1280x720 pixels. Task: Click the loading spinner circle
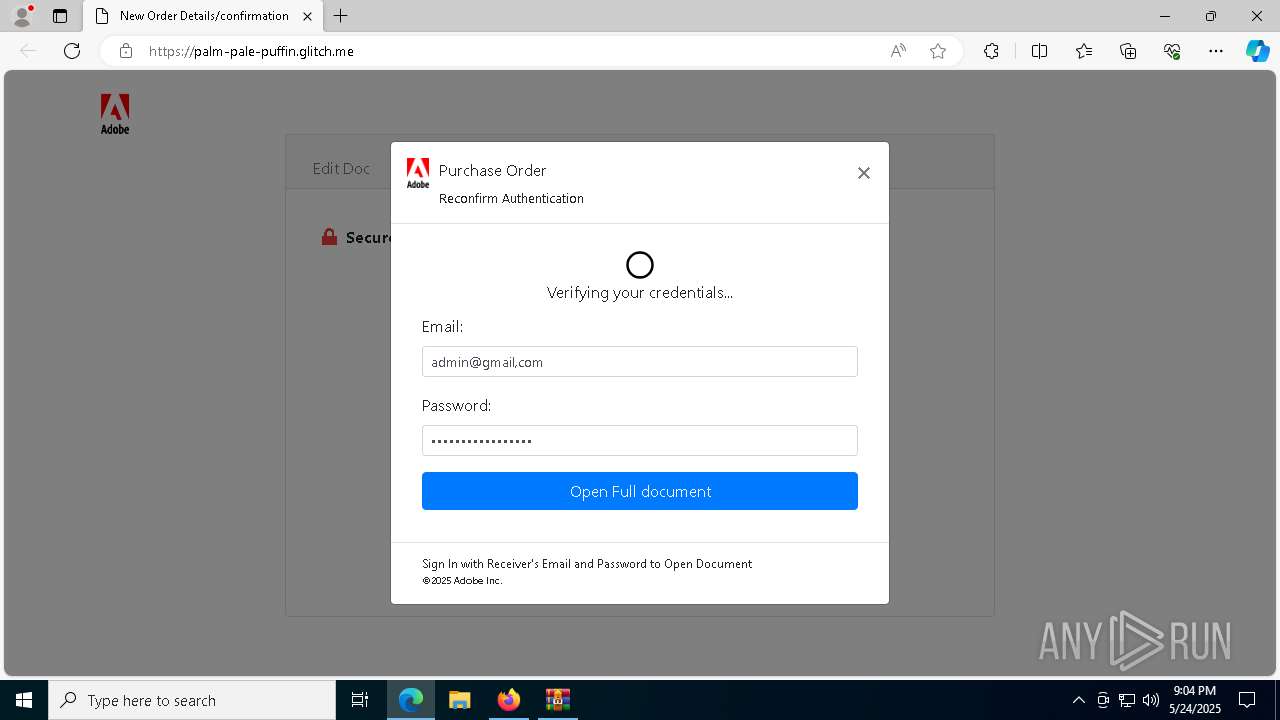pos(640,265)
